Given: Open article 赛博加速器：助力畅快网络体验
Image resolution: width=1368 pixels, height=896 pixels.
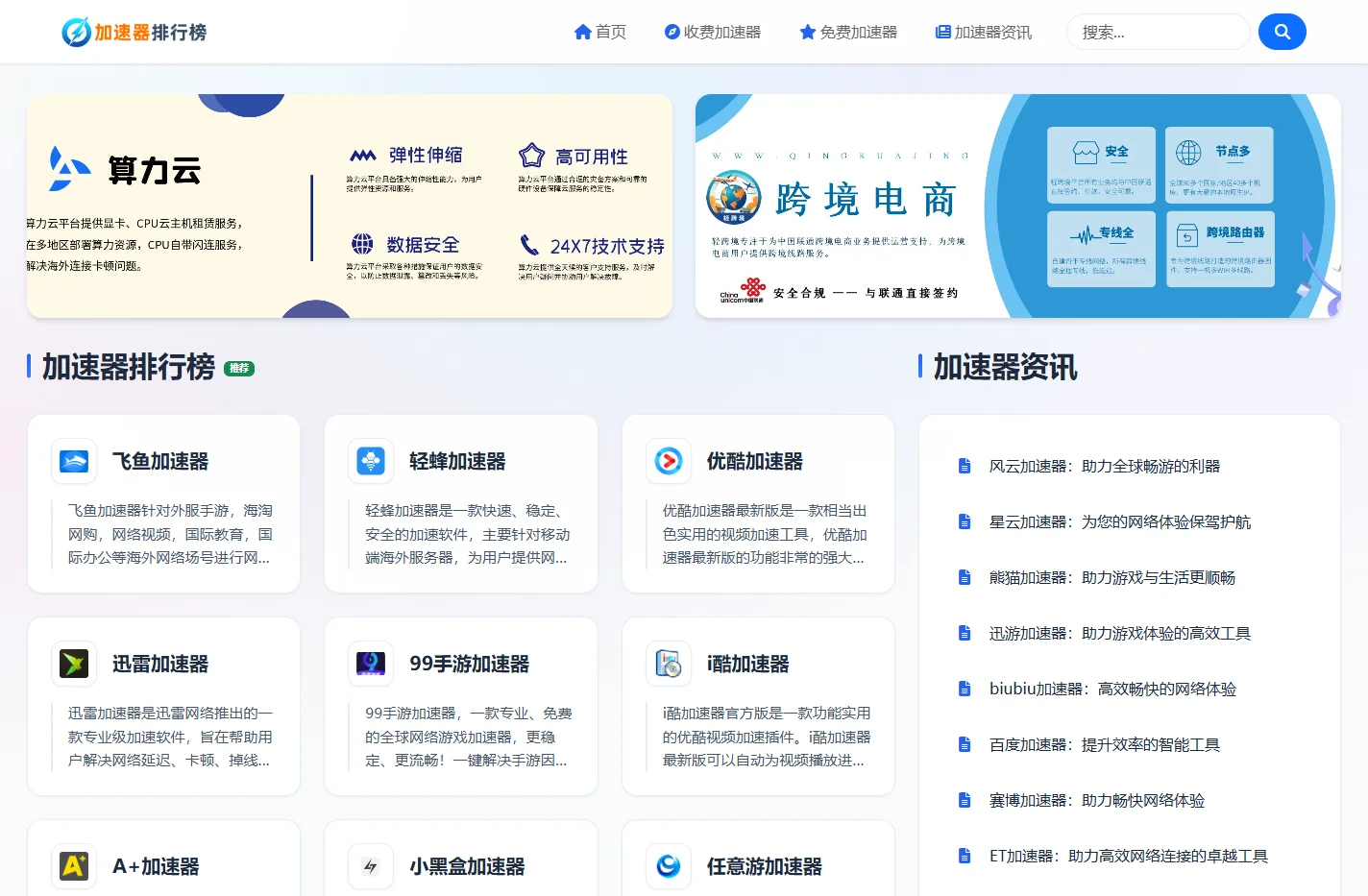Looking at the screenshot, I should pos(1097,800).
